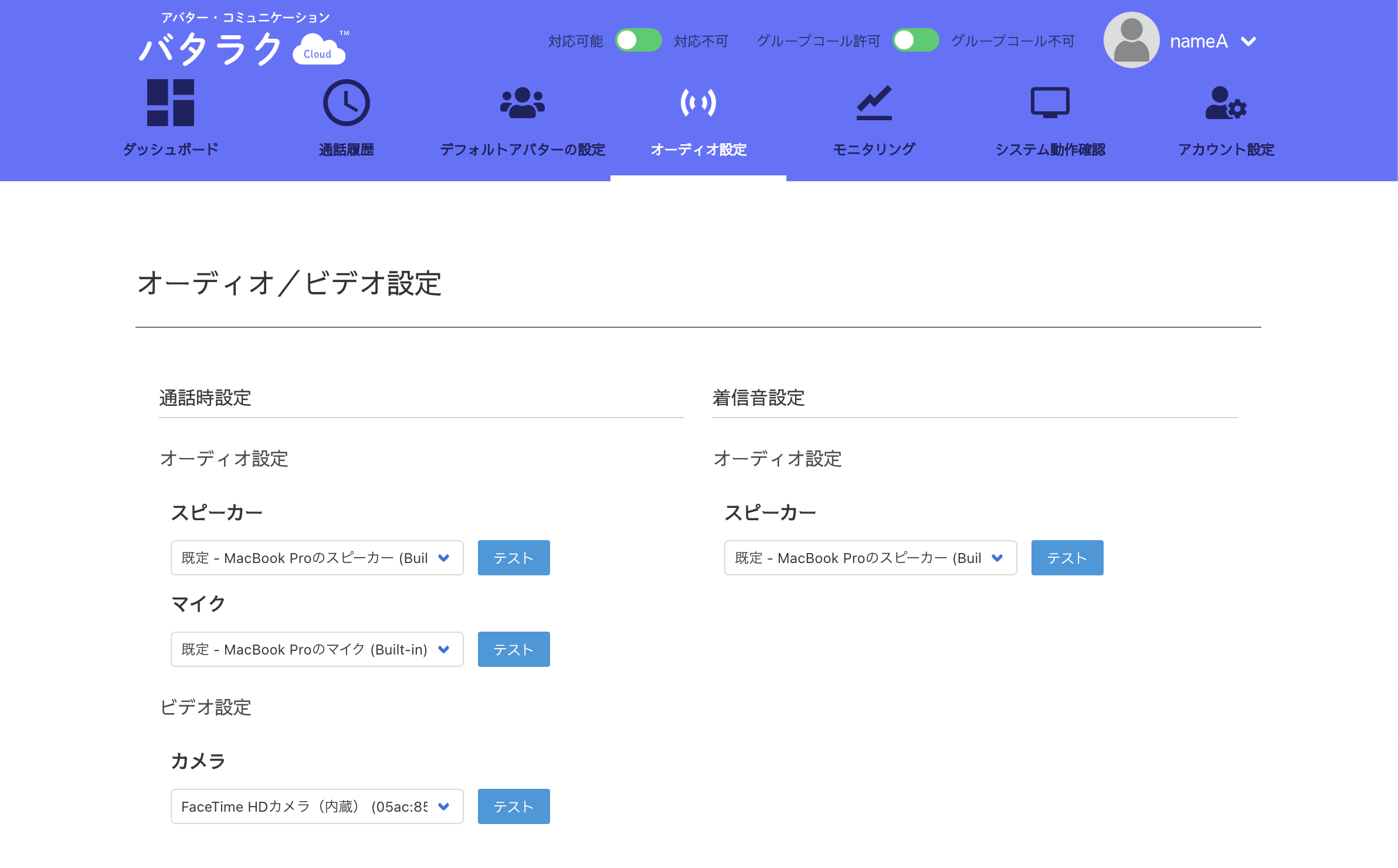Click the audio settings broadcast icon

[x=698, y=103]
